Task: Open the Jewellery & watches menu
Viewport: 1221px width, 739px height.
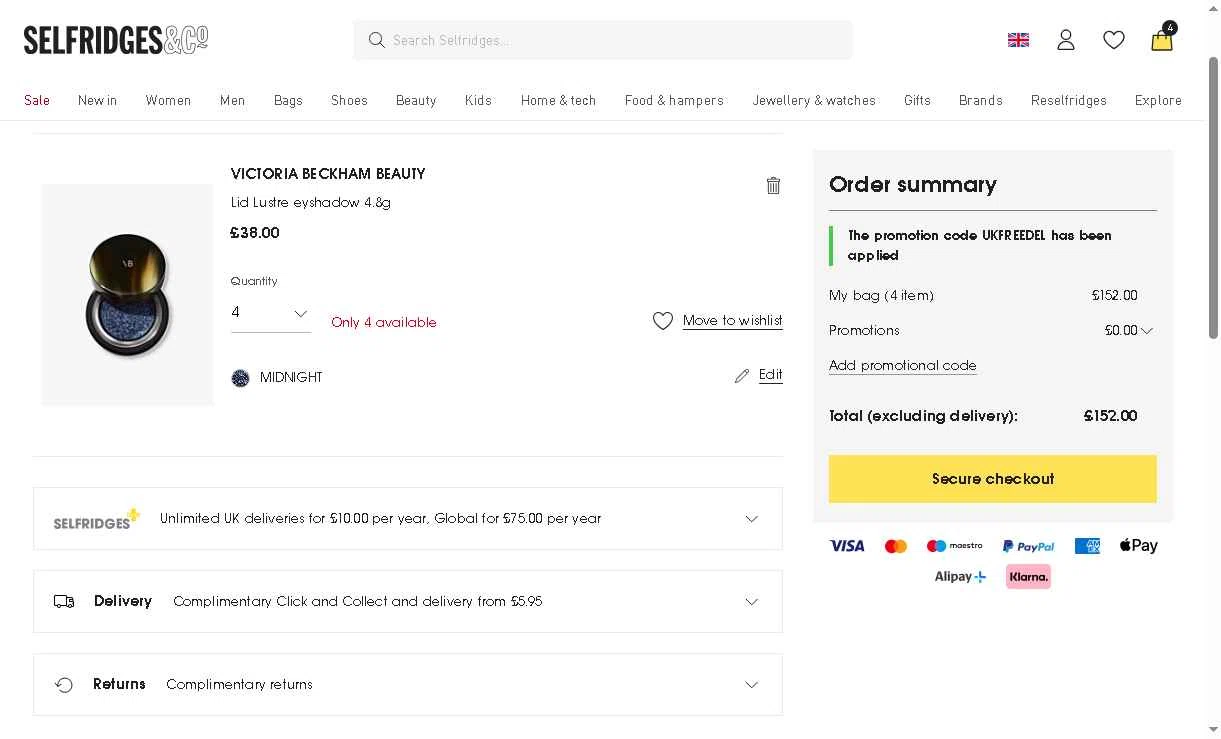Action: [x=814, y=100]
